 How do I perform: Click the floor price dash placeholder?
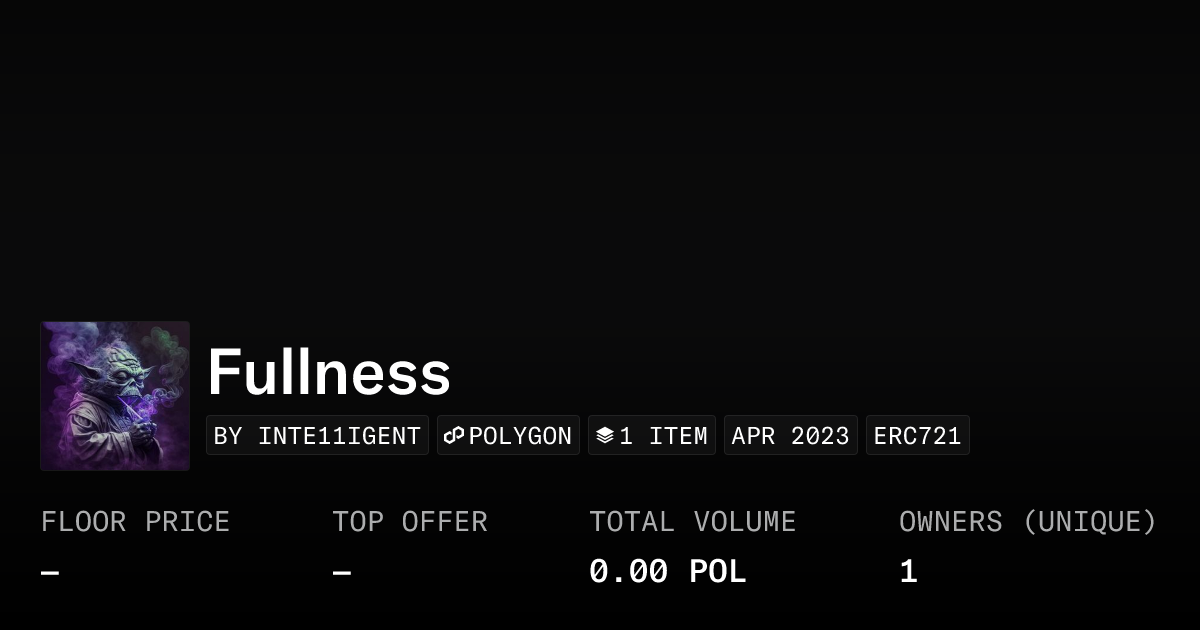tap(48, 571)
